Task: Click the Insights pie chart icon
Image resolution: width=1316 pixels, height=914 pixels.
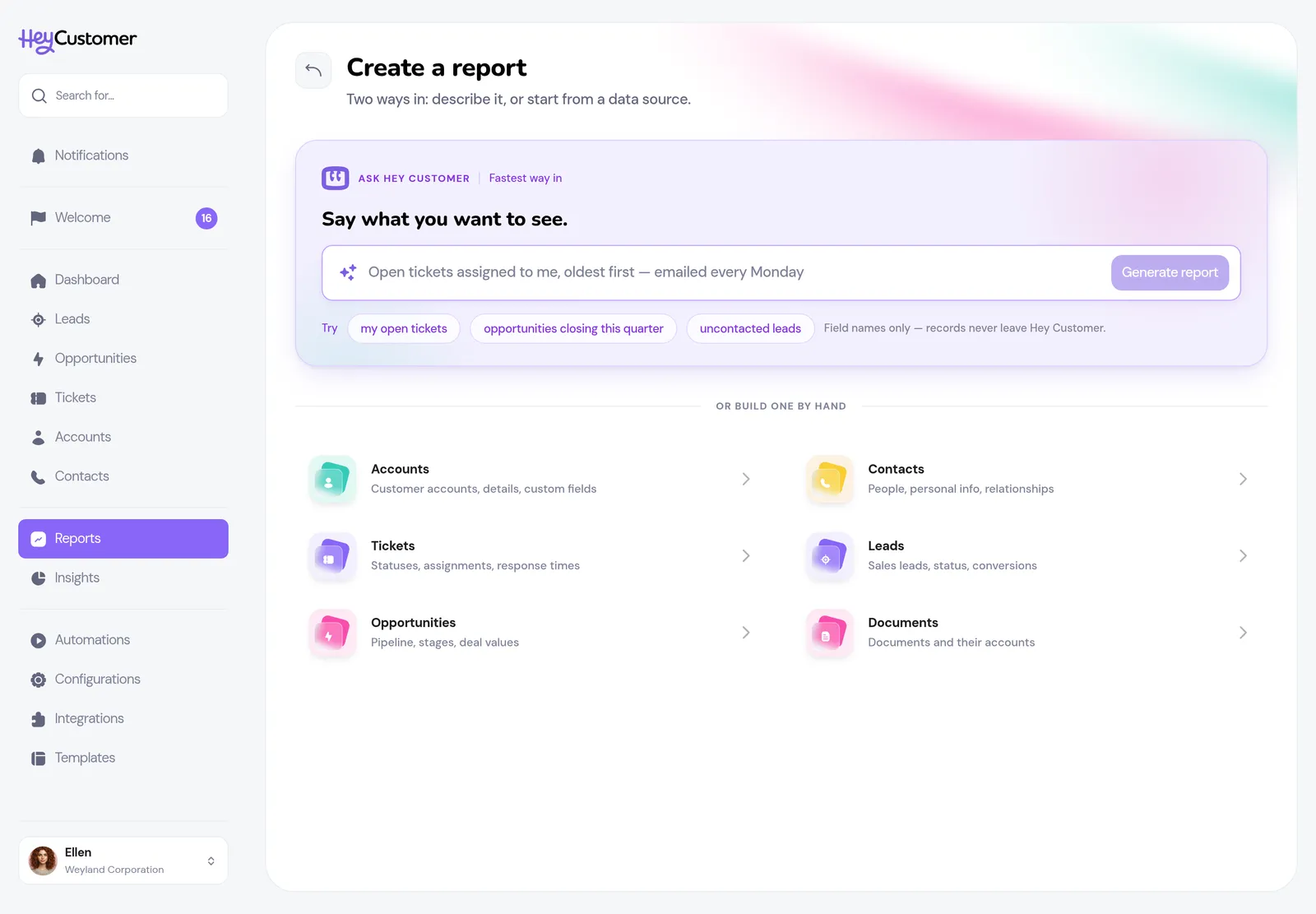Action: pyautogui.click(x=38, y=578)
